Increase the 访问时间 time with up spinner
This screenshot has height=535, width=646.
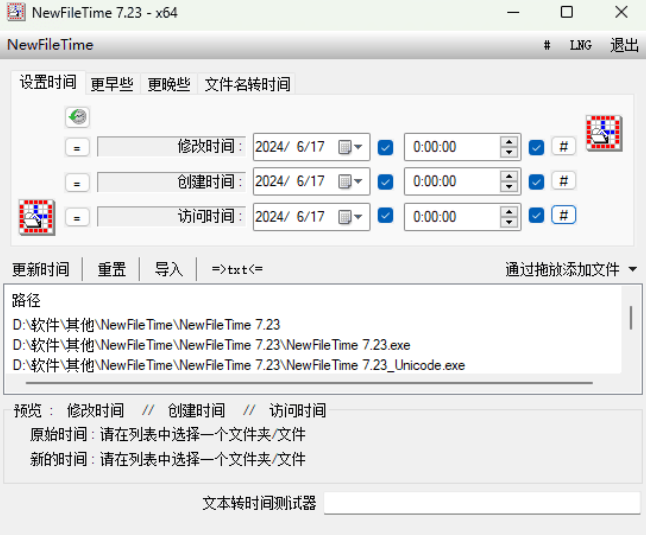pos(509,212)
